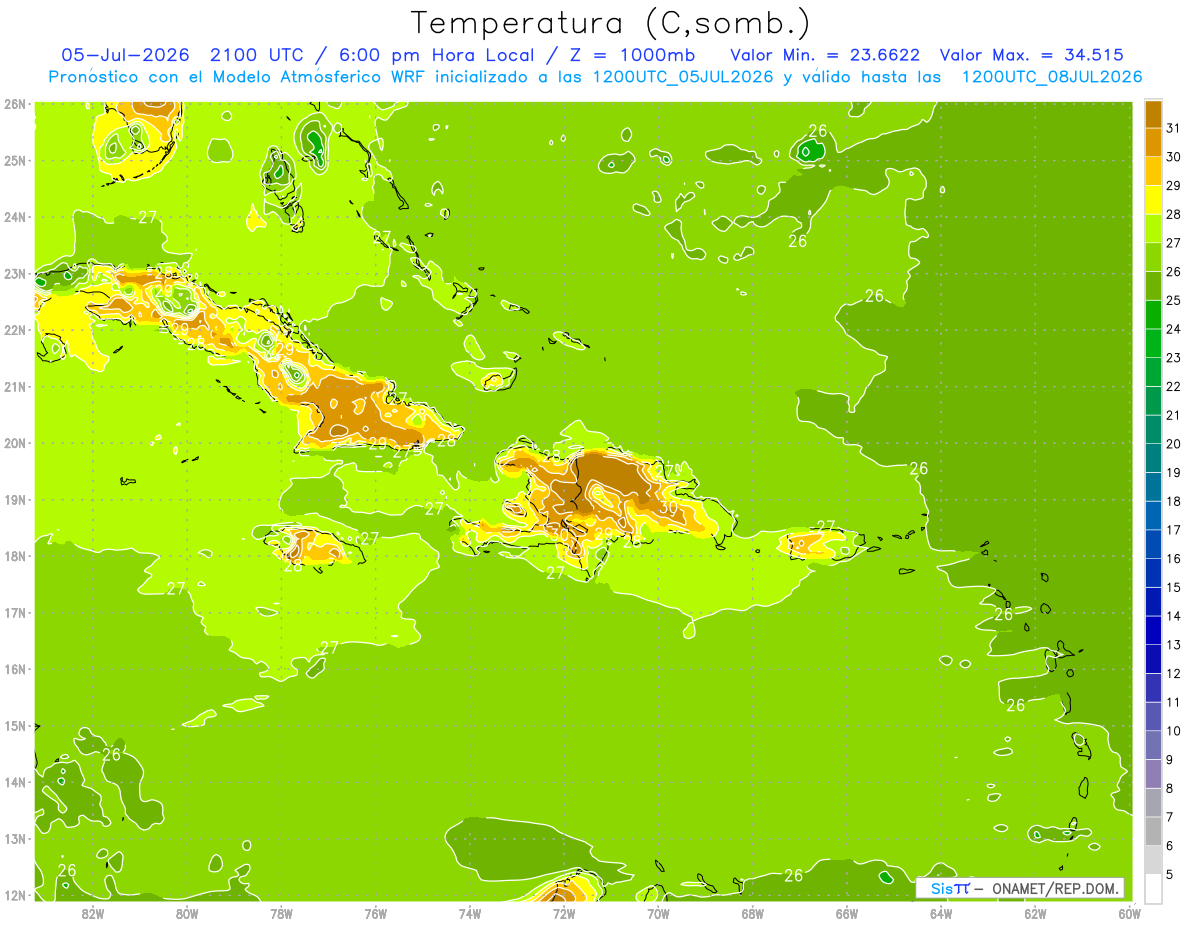Screen dimensions: 1200x927
Task: Click the "25N" latitude axis label
Action: [15, 160]
